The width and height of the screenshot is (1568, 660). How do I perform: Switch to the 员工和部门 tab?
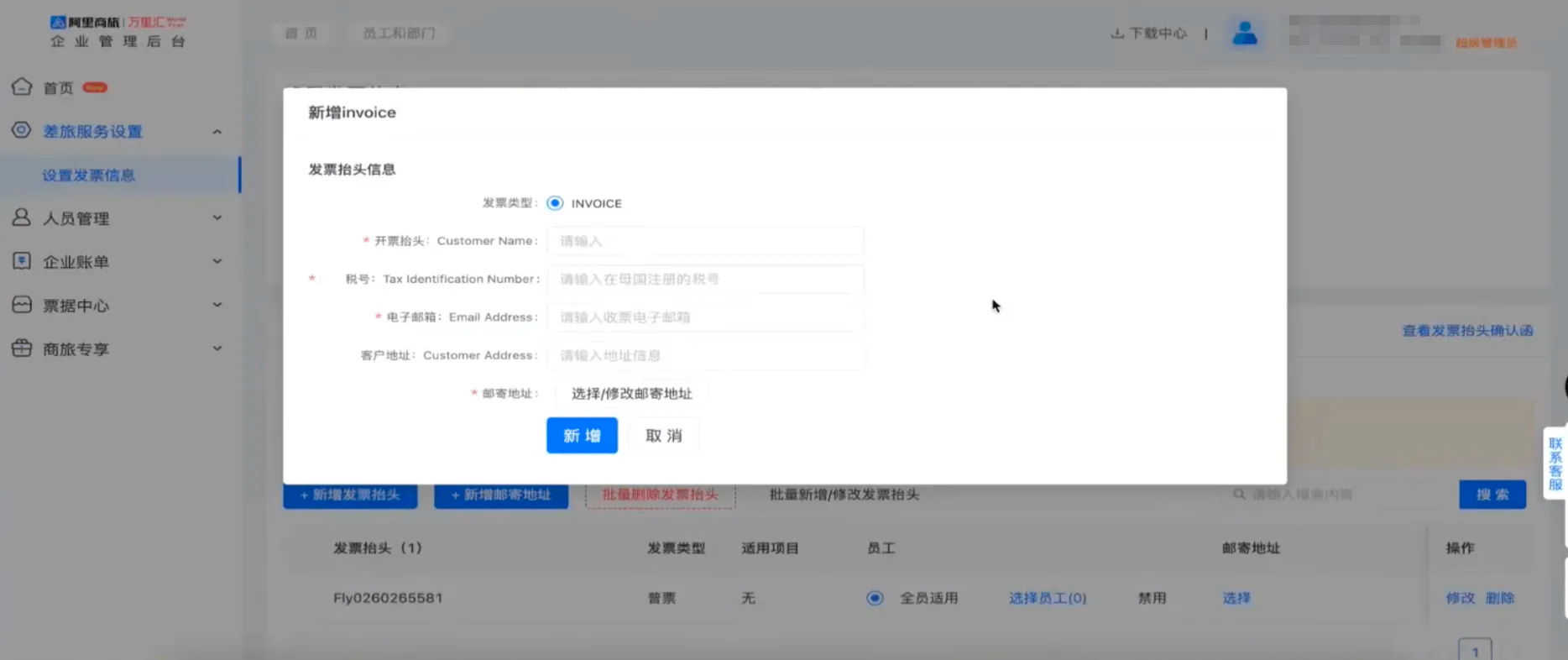(399, 34)
